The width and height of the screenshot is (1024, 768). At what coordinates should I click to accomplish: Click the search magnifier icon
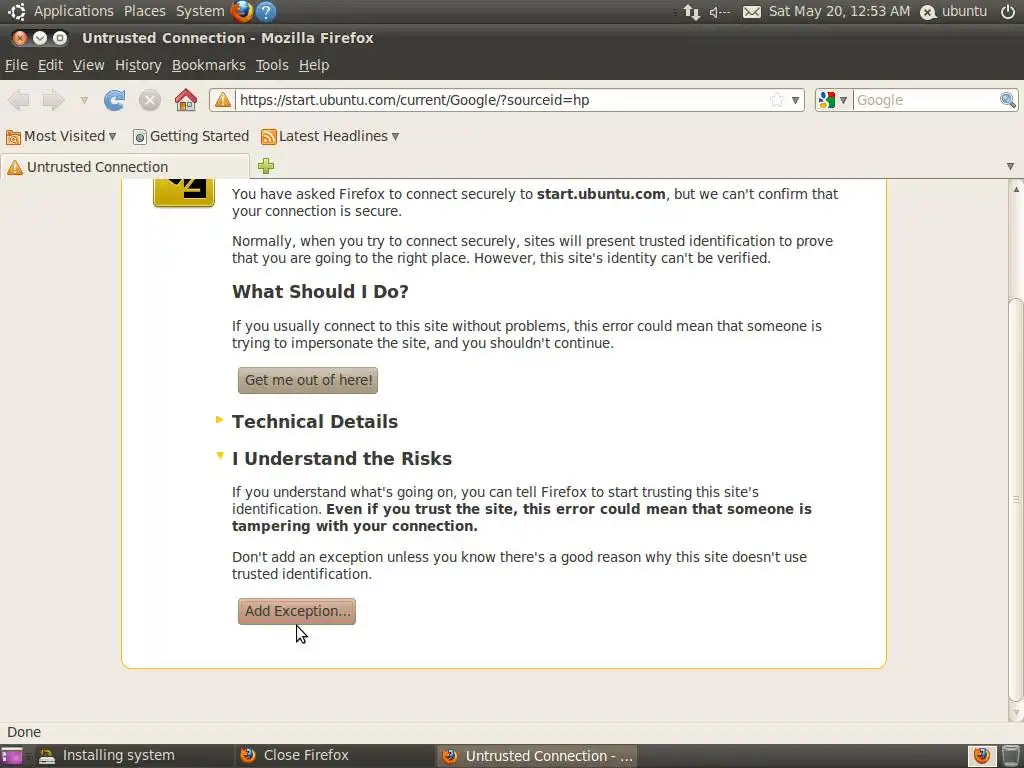pos(1008,100)
